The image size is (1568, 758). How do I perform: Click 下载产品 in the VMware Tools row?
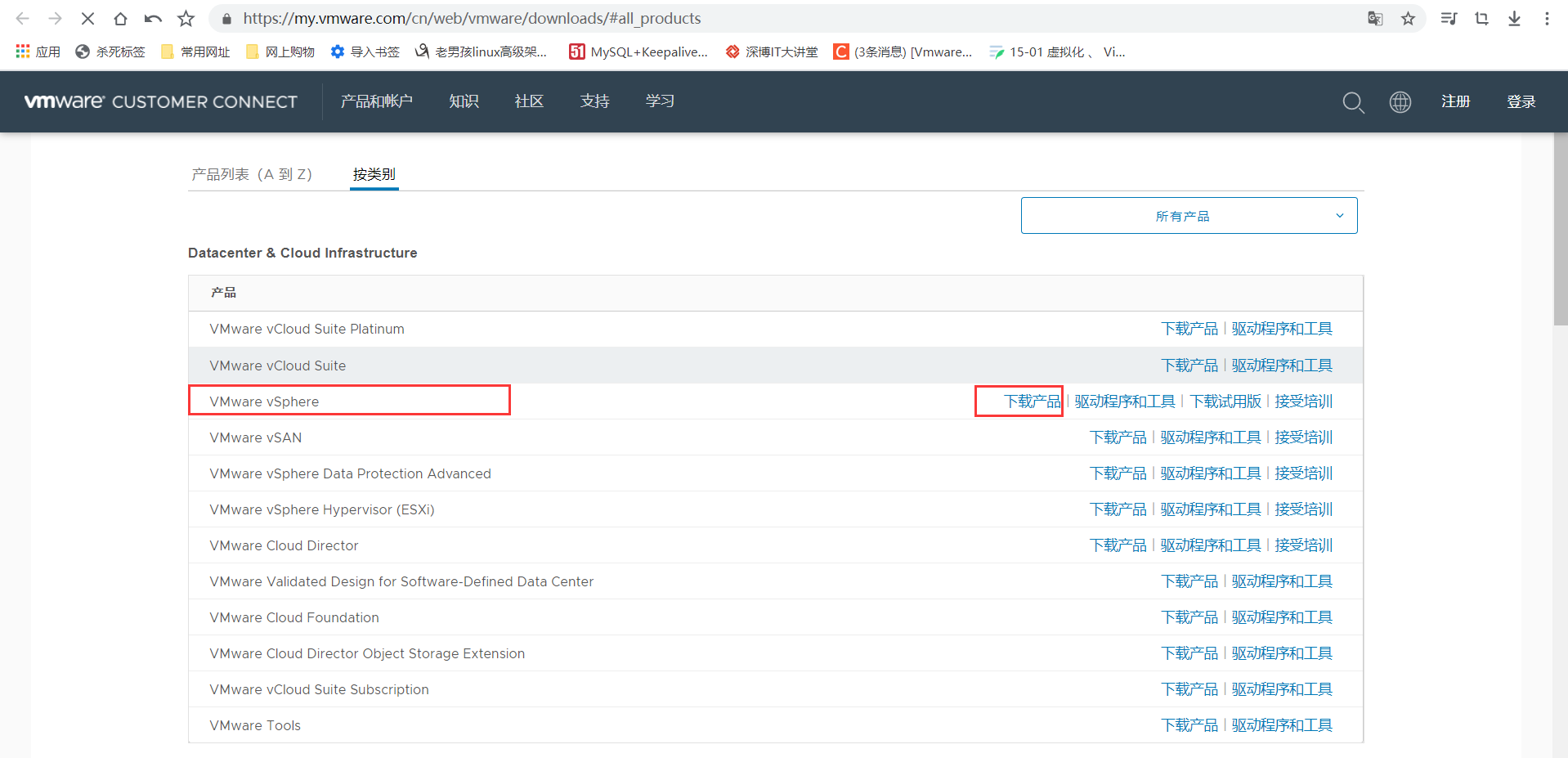[1189, 725]
